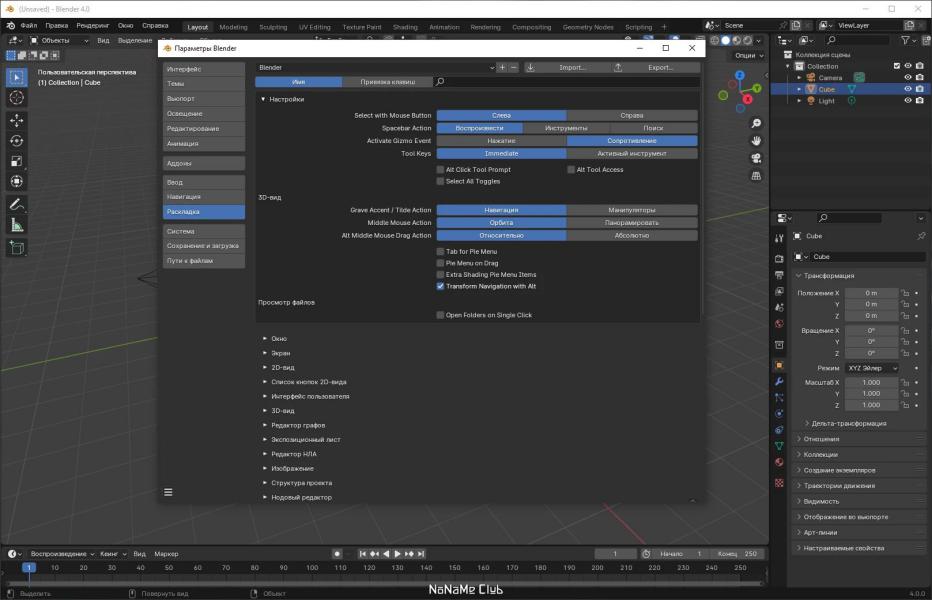Screen dimensions: 932x600
Task: Click the current frame marker in timeline
Action: coord(29,568)
